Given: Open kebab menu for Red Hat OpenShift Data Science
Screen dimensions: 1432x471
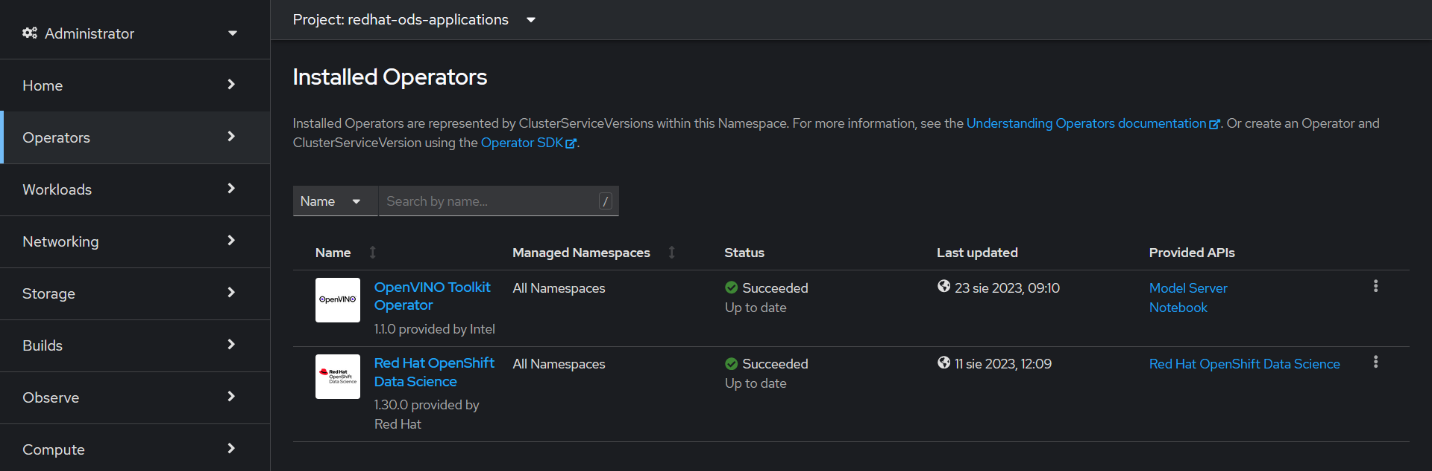Looking at the screenshot, I should (1376, 362).
